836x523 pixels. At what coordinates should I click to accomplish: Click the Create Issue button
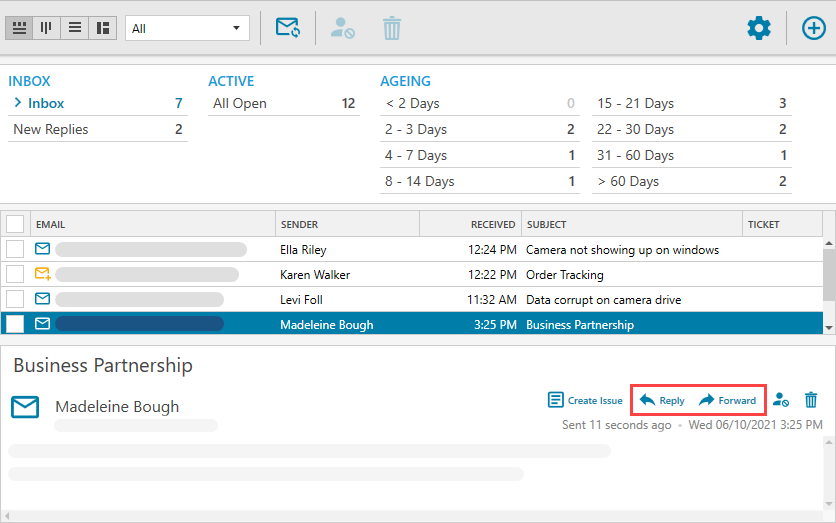click(585, 400)
